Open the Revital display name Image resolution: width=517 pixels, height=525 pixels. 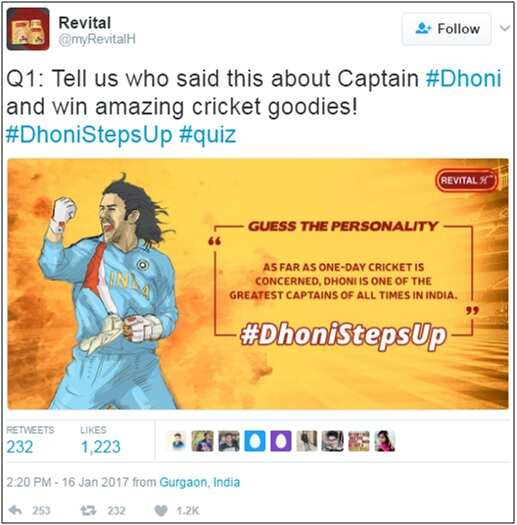84,23
